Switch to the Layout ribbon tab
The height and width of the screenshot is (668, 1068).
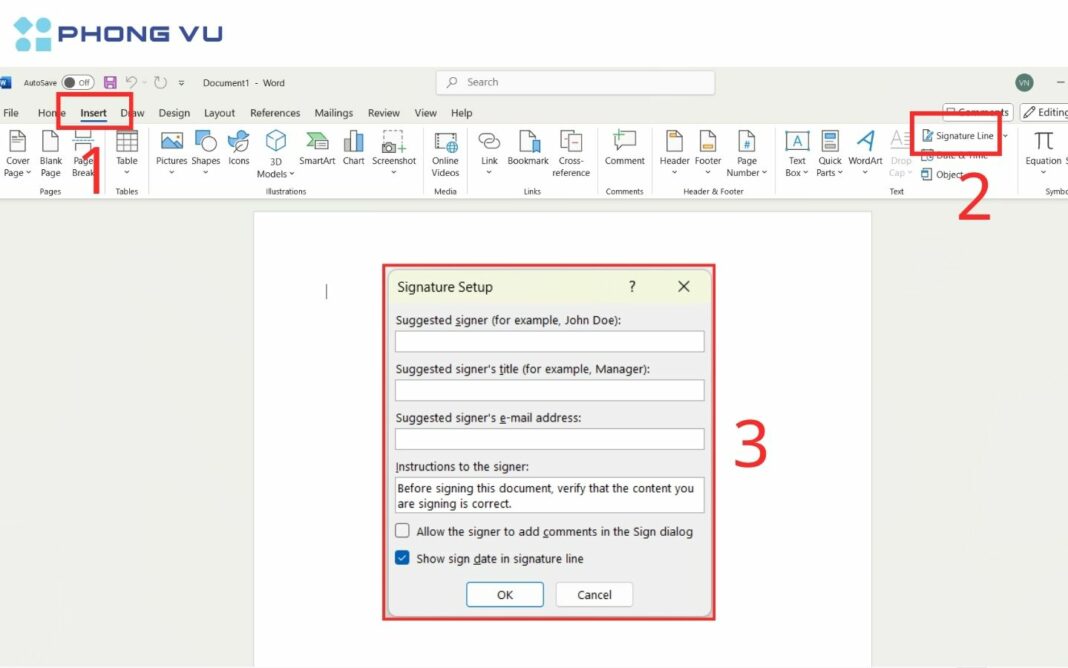pyautogui.click(x=219, y=113)
